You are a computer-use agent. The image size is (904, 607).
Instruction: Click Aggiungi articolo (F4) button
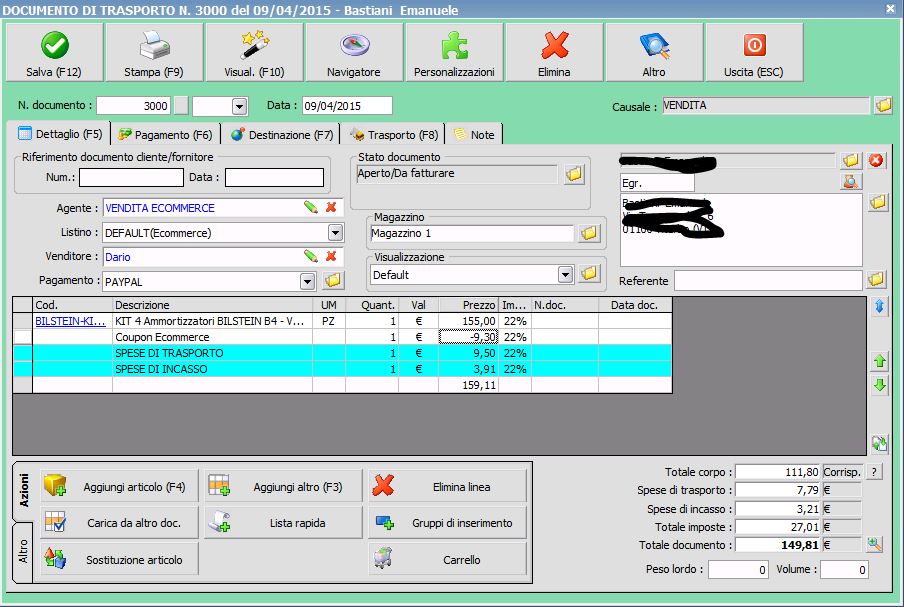pyautogui.click(x=118, y=487)
